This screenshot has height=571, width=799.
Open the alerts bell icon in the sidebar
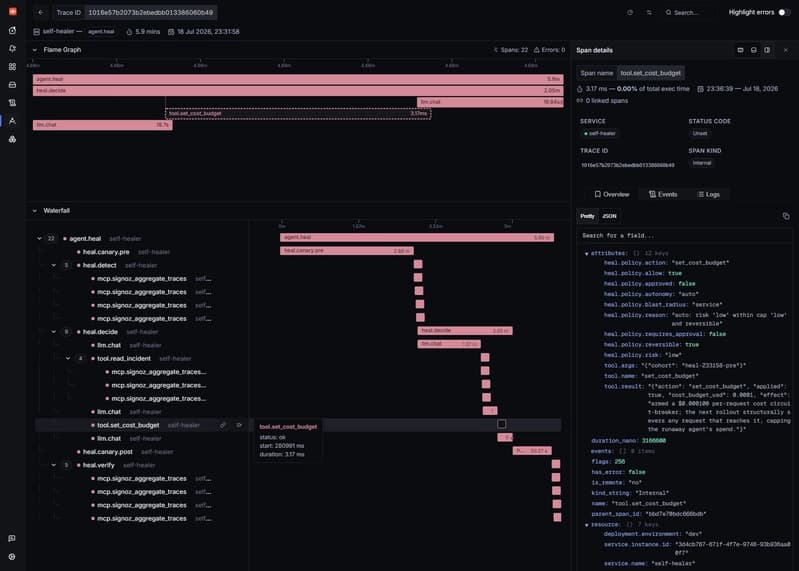tap(12, 48)
